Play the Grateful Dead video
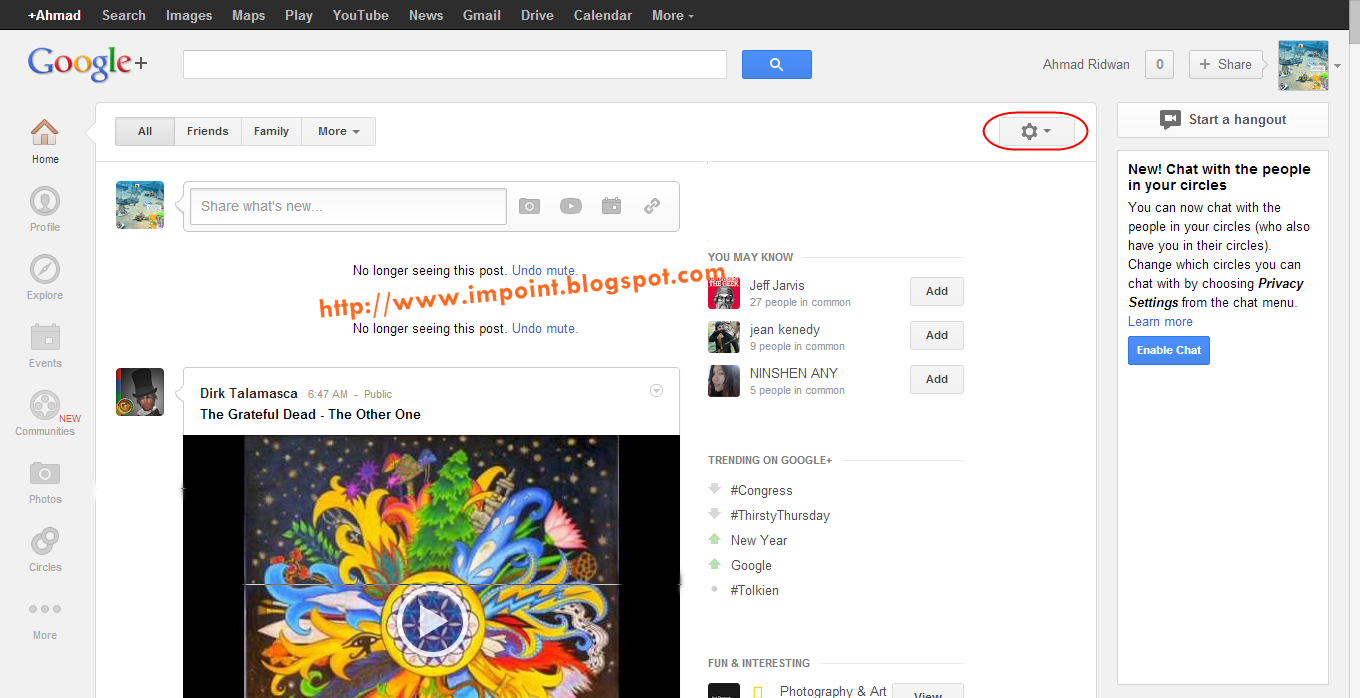Screen dimensions: 1360x698 tap(432, 621)
